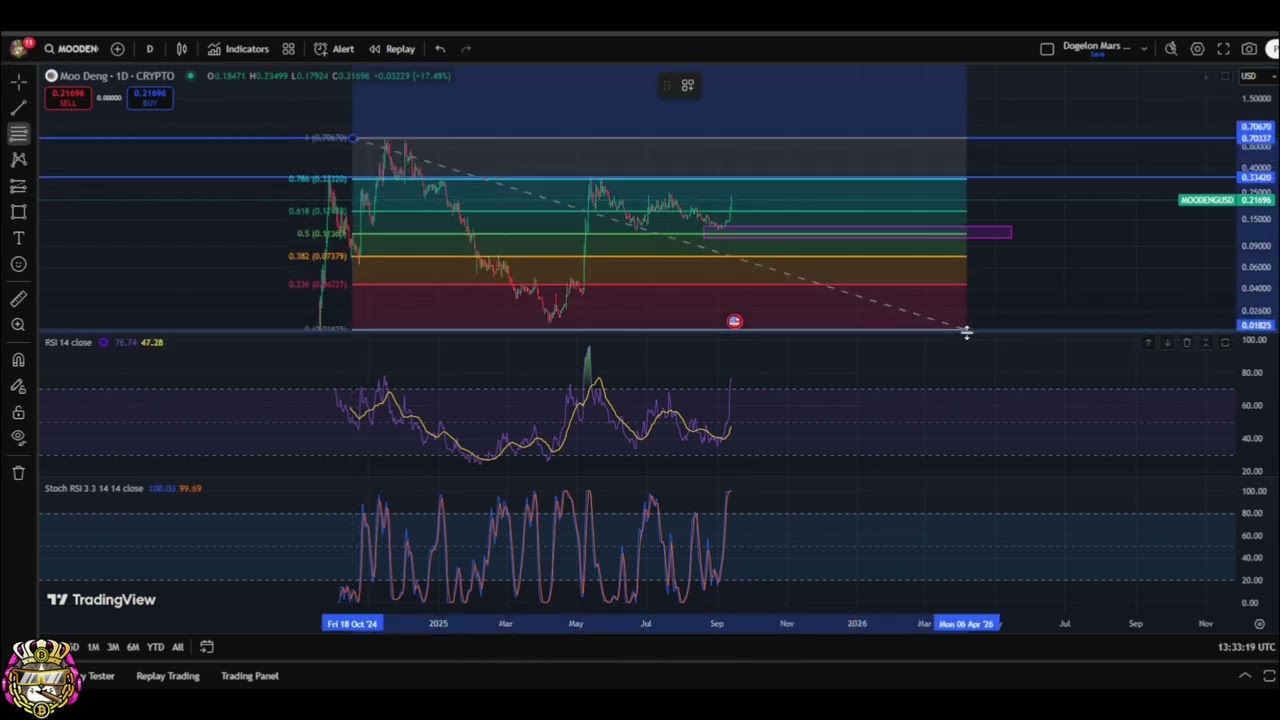Select the 3M date range
Image resolution: width=1280 pixels, height=720 pixels.
point(112,647)
